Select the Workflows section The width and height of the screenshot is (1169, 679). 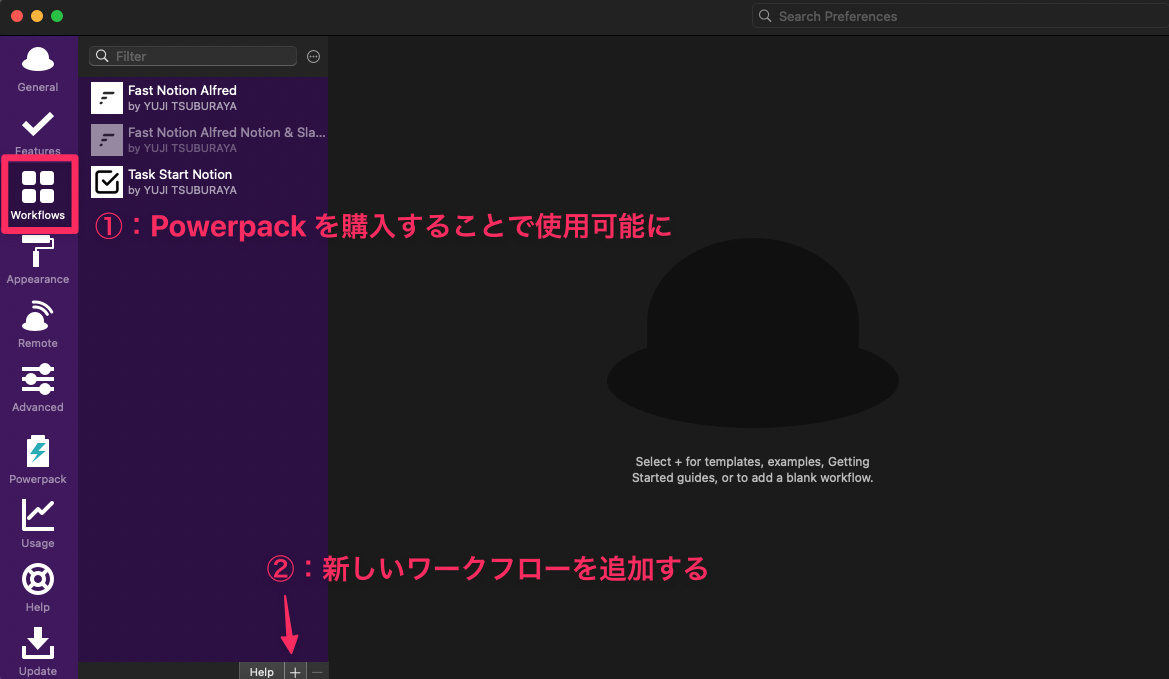(38, 195)
